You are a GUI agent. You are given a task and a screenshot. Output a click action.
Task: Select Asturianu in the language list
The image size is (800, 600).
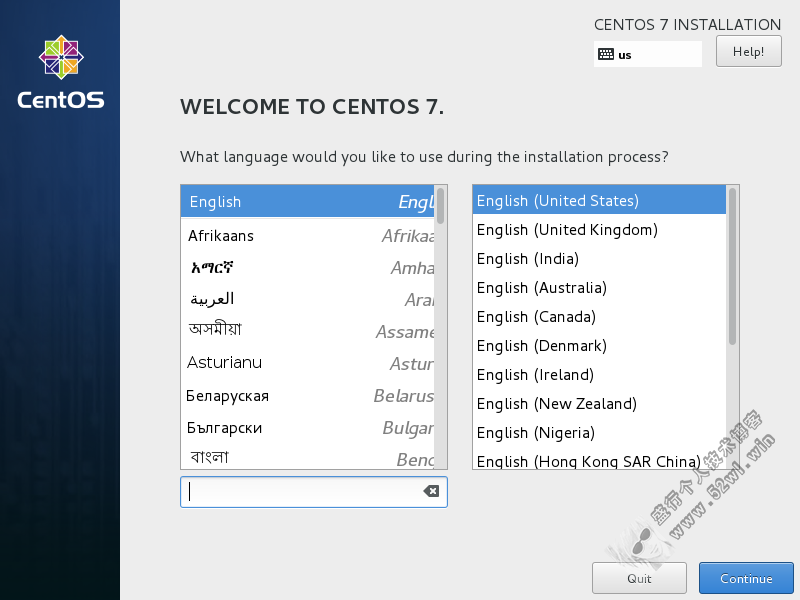pyautogui.click(x=308, y=363)
